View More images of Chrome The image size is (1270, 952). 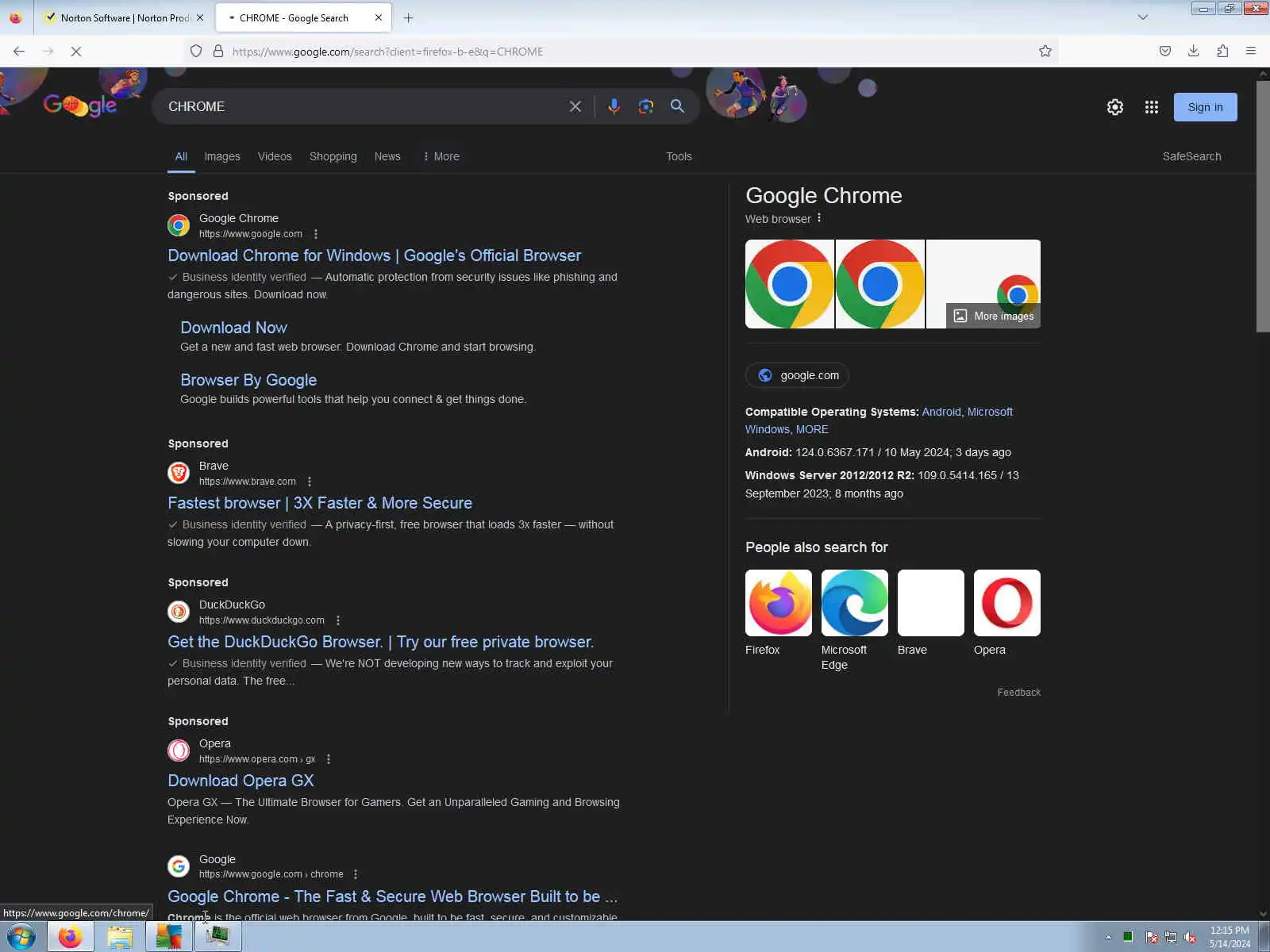(x=994, y=316)
